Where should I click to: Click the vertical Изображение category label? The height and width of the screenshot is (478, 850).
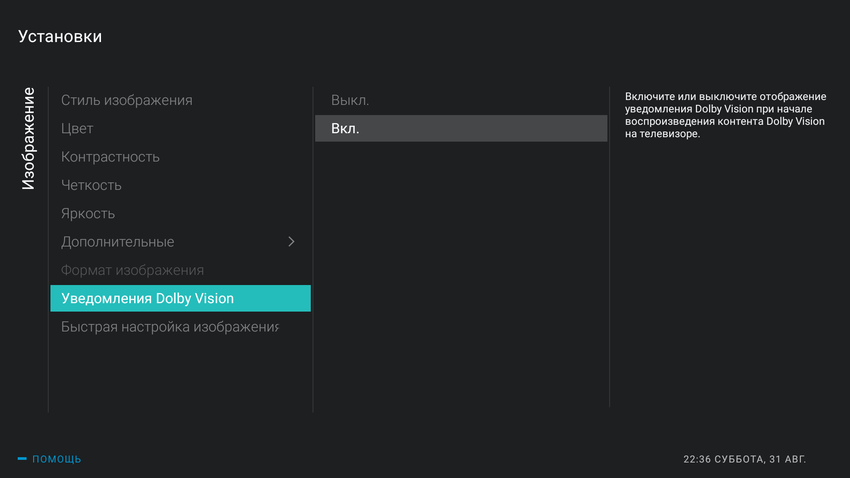(x=28, y=139)
